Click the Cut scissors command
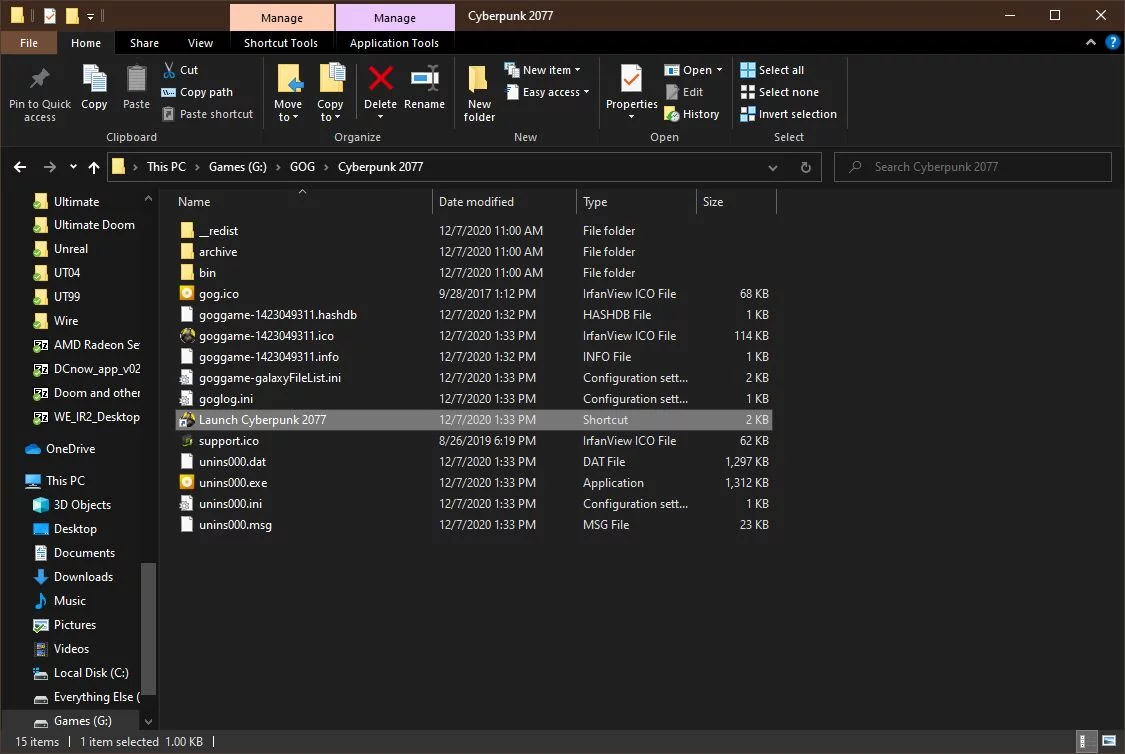This screenshot has width=1125, height=754. 179,70
